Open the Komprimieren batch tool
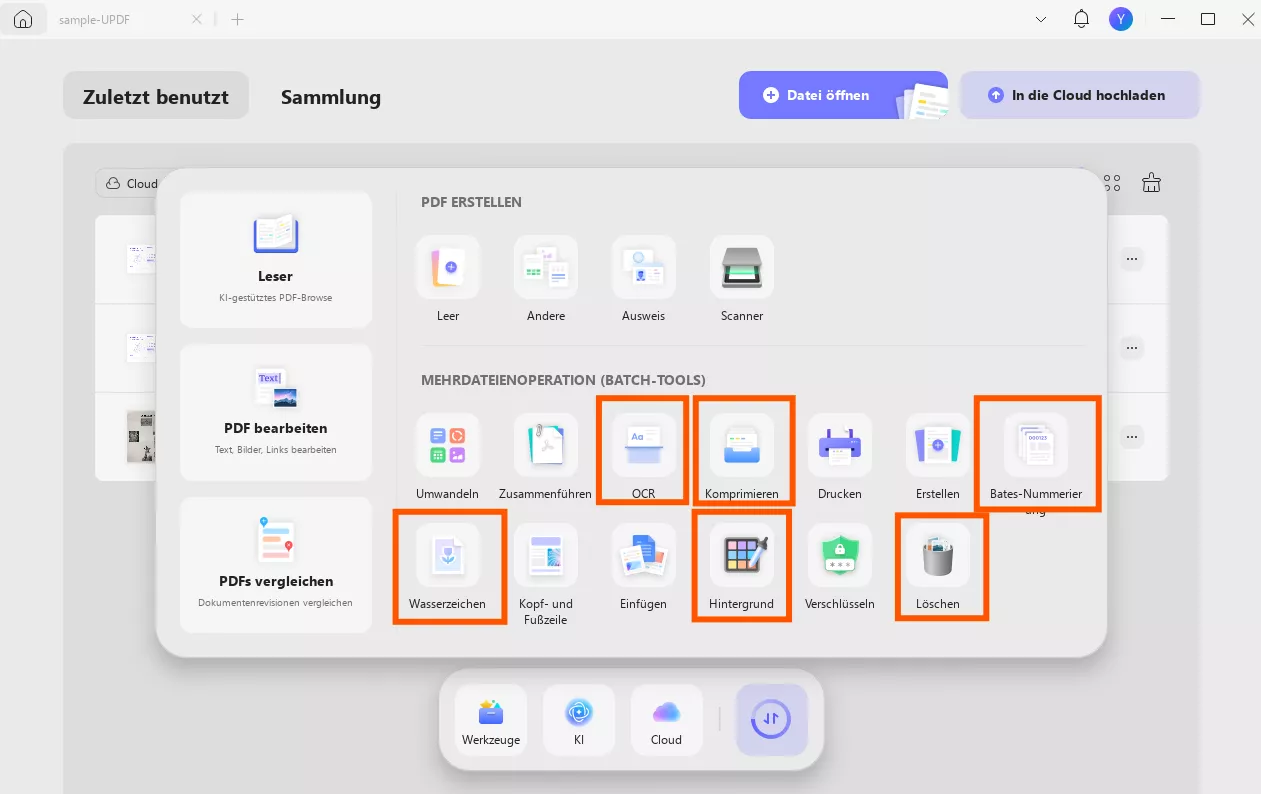The width and height of the screenshot is (1261, 794). [x=742, y=445]
